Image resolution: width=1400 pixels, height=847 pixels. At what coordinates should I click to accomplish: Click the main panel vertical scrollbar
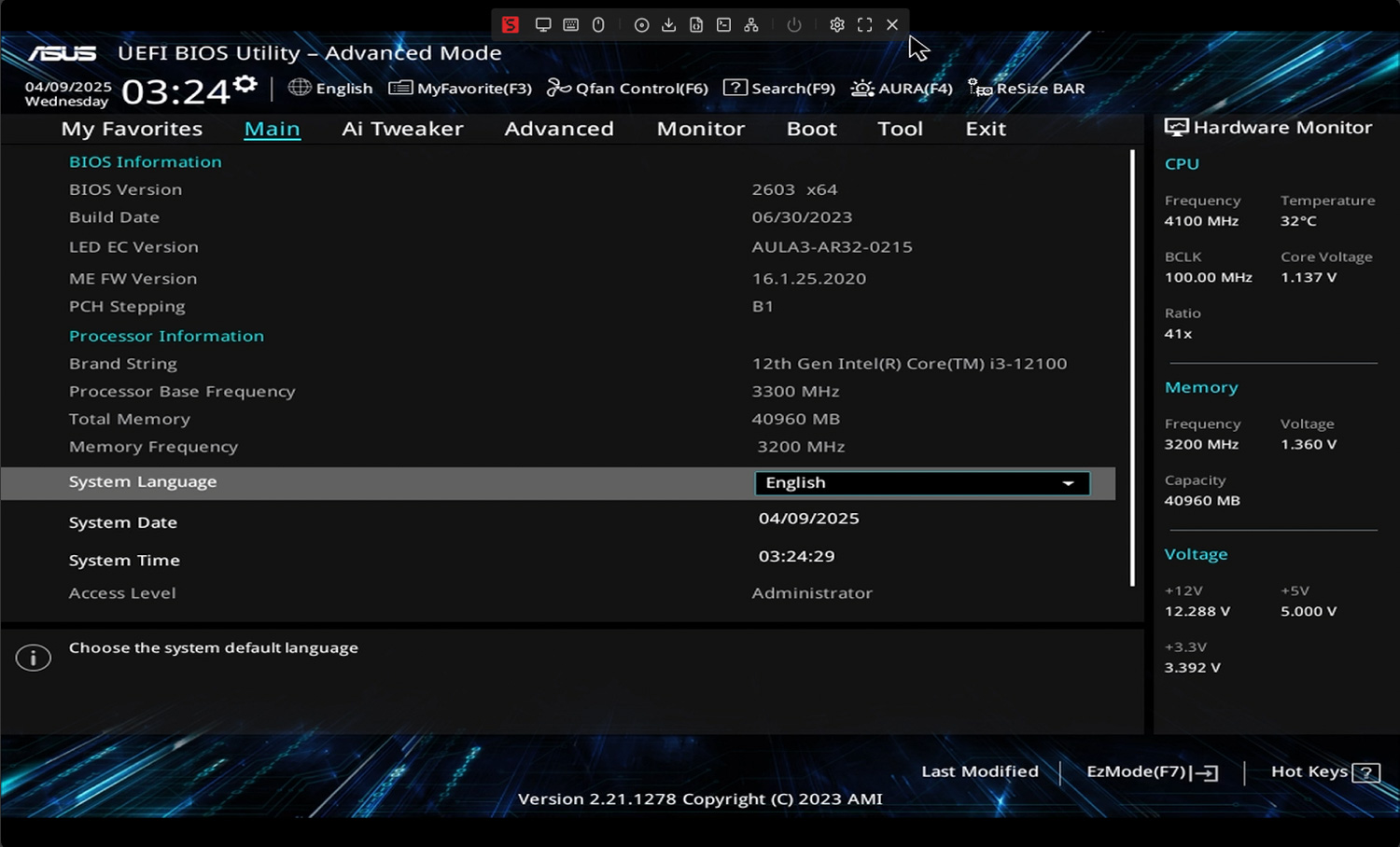(1132, 368)
